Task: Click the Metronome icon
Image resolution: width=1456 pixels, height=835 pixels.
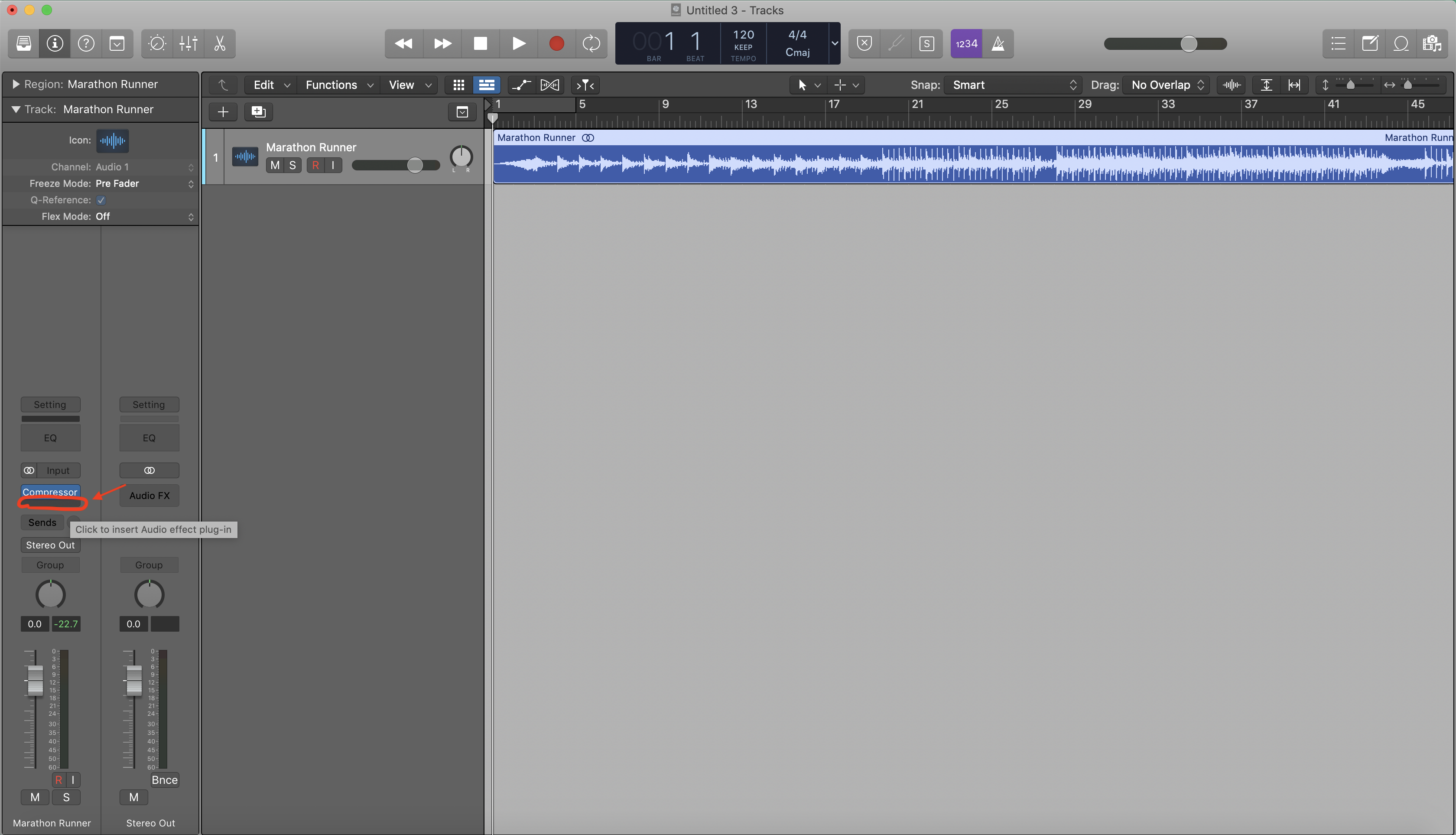Action: click(x=998, y=44)
